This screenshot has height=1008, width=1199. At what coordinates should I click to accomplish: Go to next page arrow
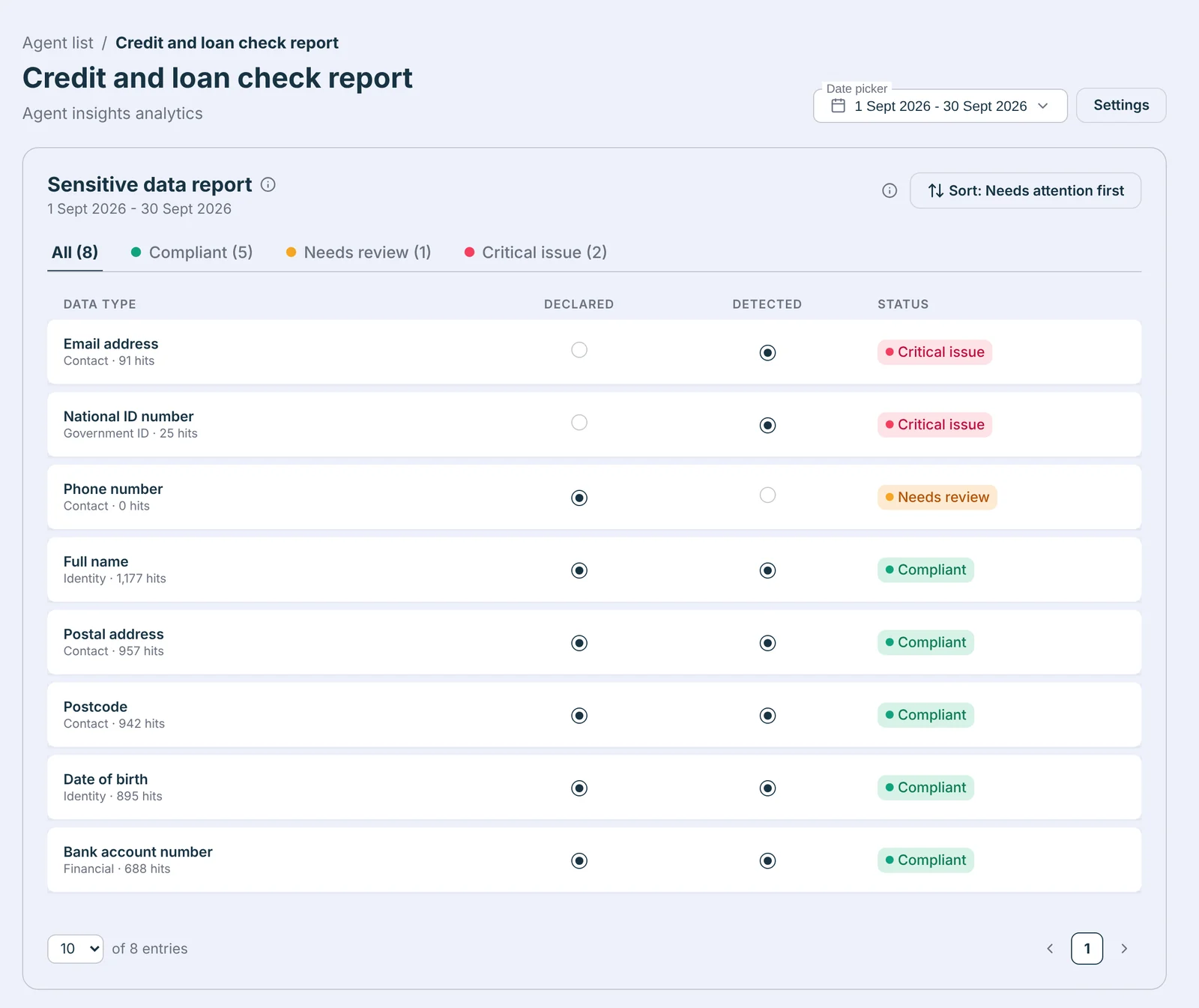click(x=1124, y=949)
